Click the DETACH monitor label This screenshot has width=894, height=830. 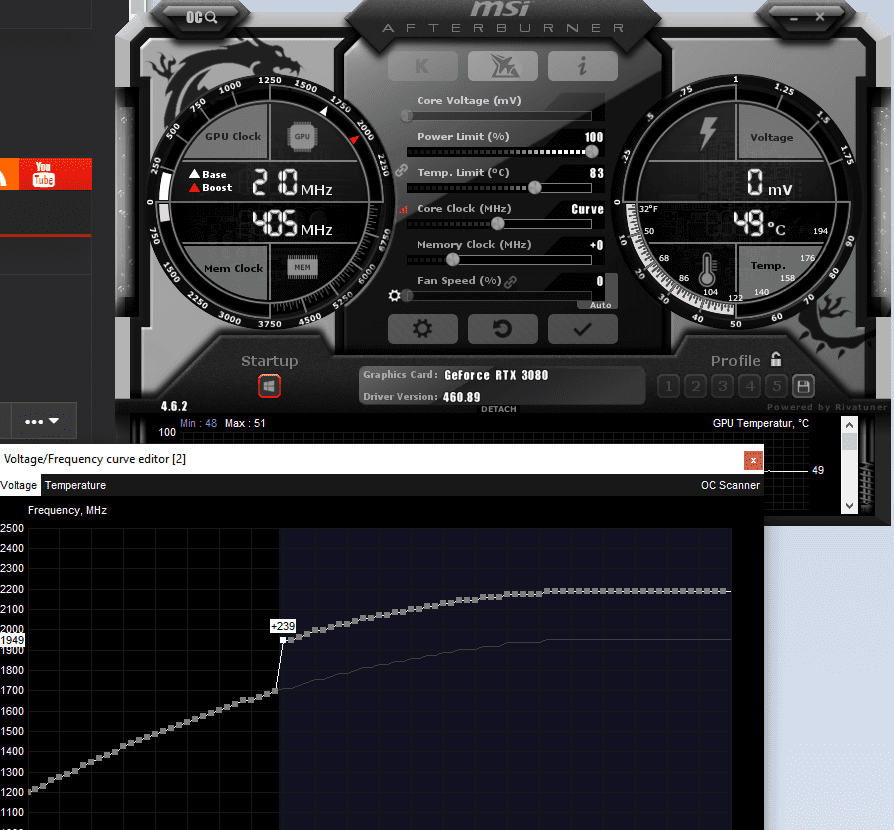pyautogui.click(x=498, y=409)
